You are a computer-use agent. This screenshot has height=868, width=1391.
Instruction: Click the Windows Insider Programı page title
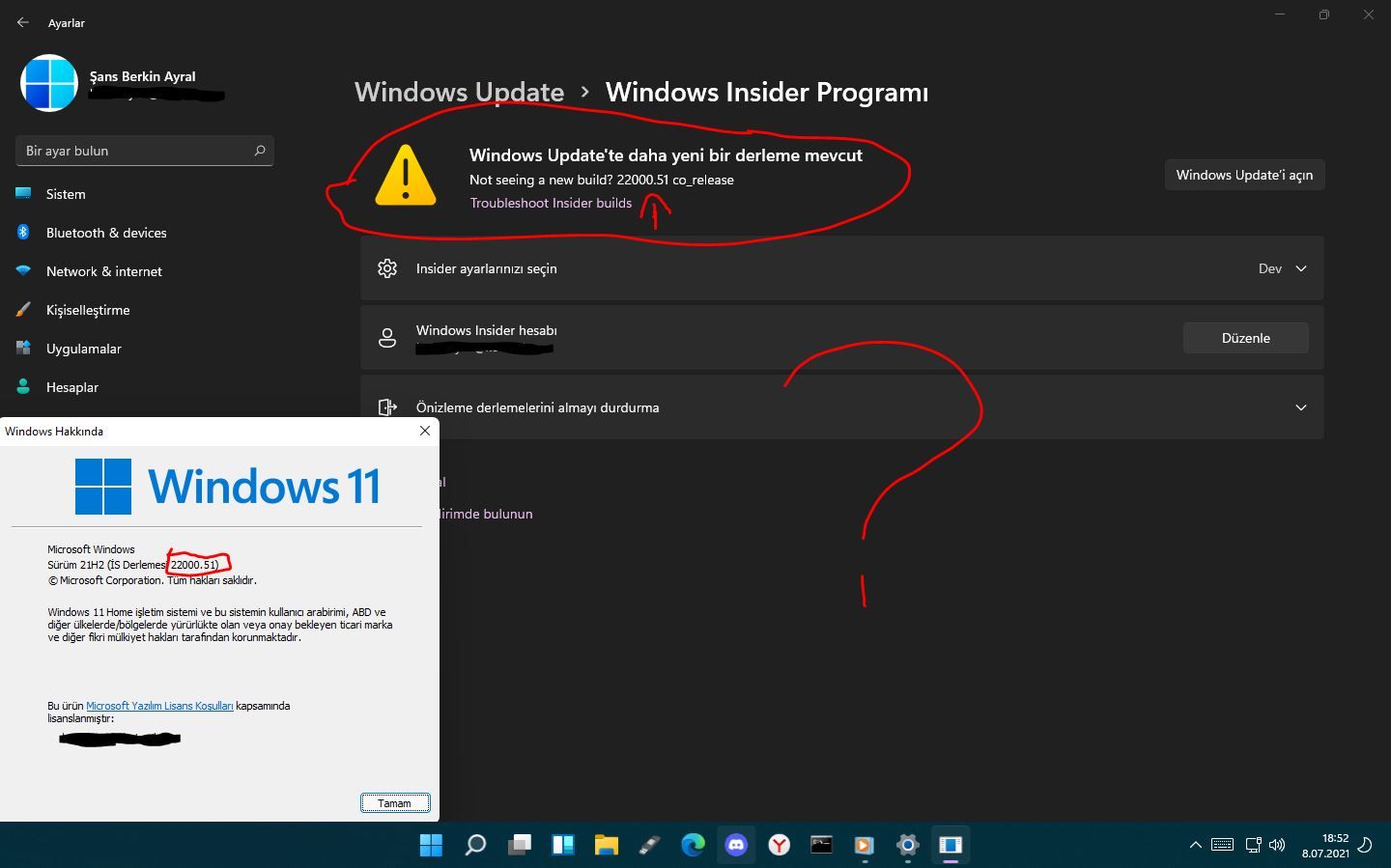(767, 92)
